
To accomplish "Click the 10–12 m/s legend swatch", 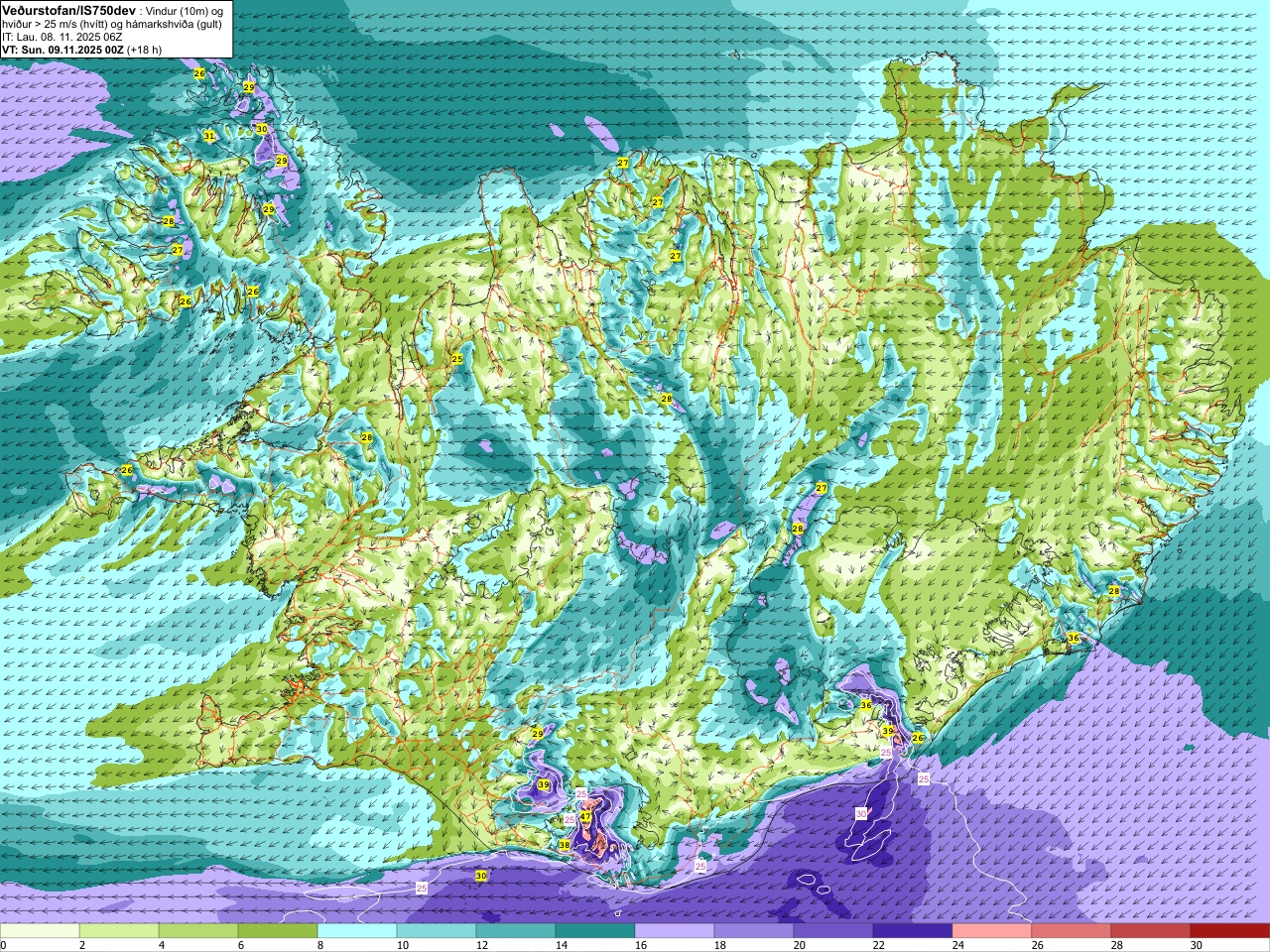I will 437,931.
